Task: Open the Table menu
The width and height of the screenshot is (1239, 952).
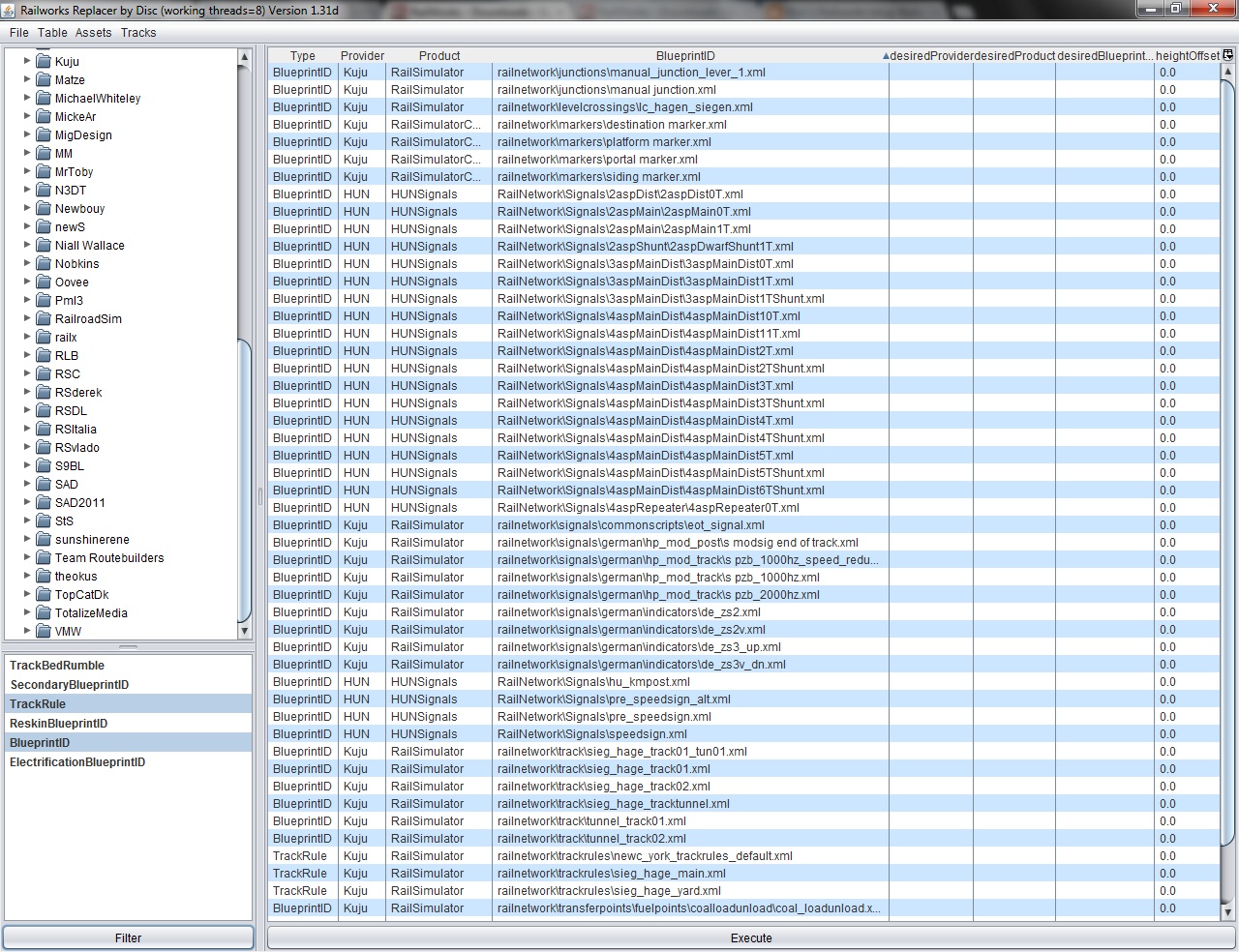Action: click(x=52, y=32)
